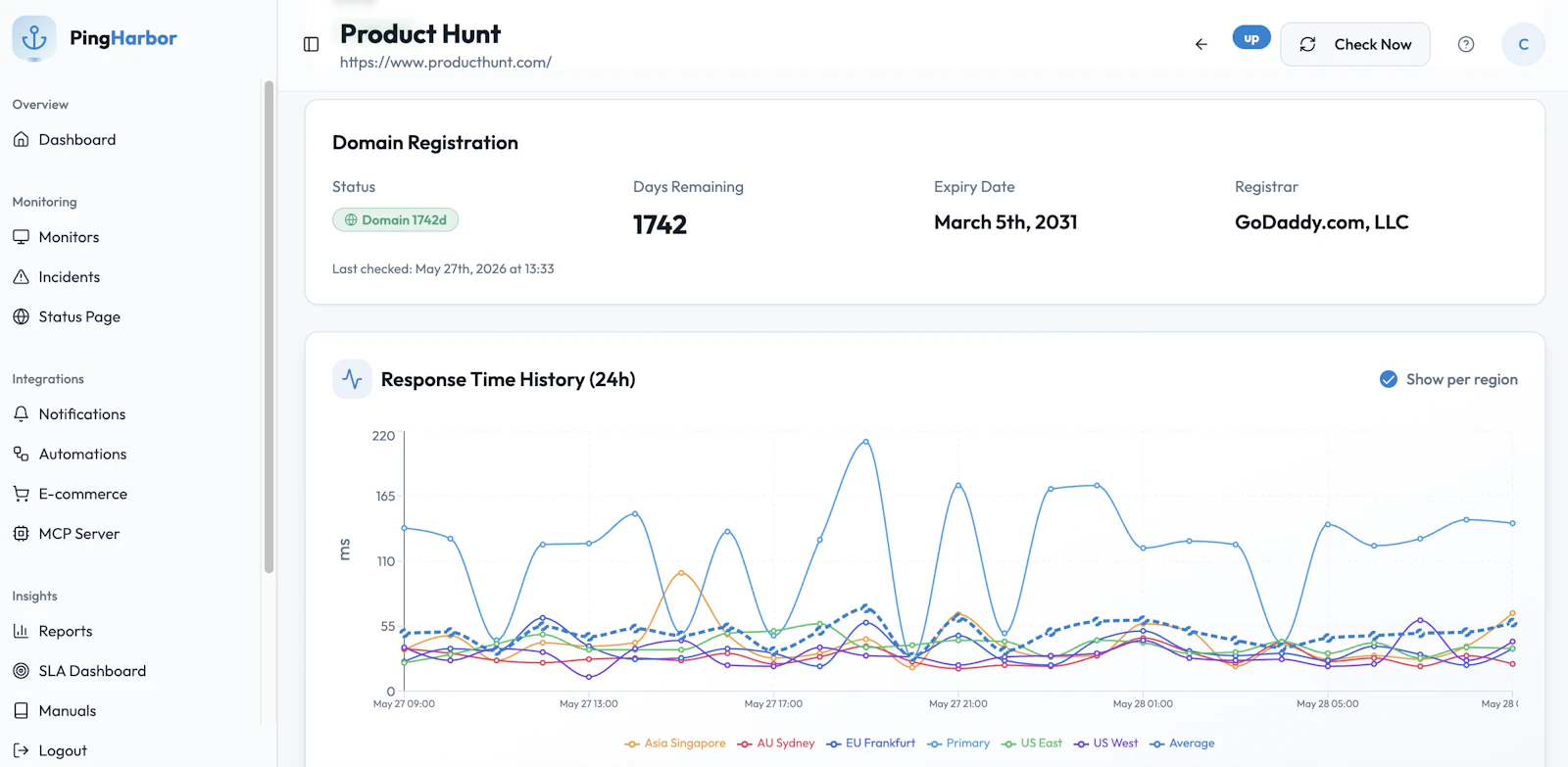
Task: Click the sidebar vertical scrollbar
Action: tap(269, 327)
